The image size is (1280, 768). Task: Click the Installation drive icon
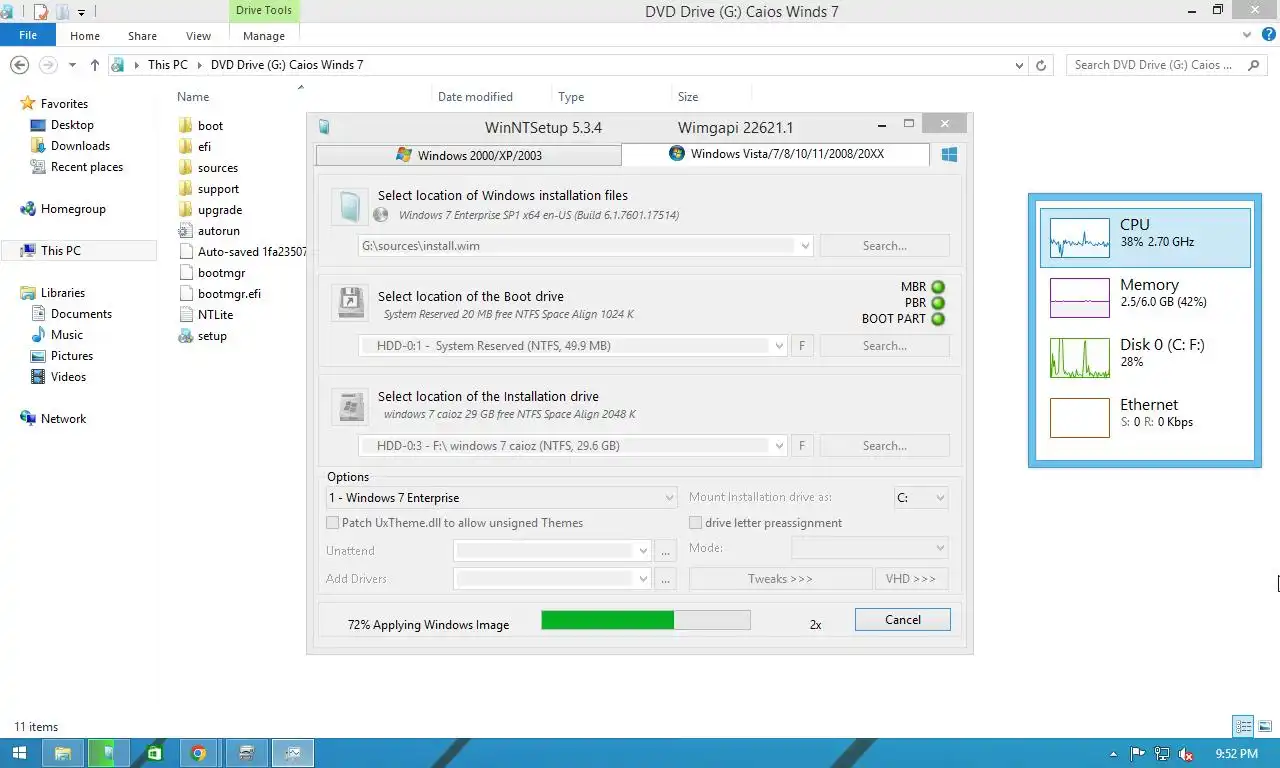350,405
